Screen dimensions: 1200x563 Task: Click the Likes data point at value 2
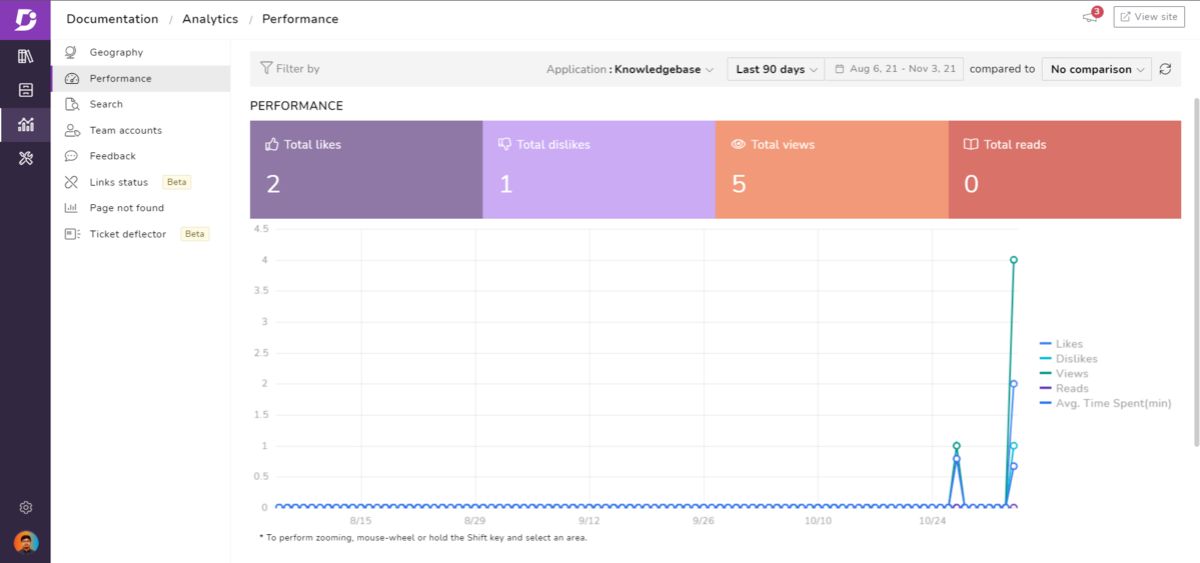(x=1013, y=384)
